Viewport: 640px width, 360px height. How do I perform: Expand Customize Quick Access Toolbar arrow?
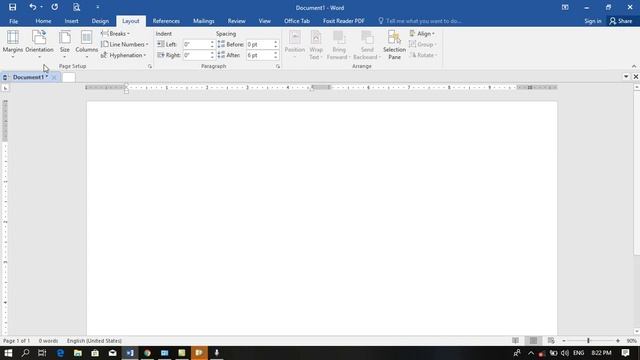point(98,7)
